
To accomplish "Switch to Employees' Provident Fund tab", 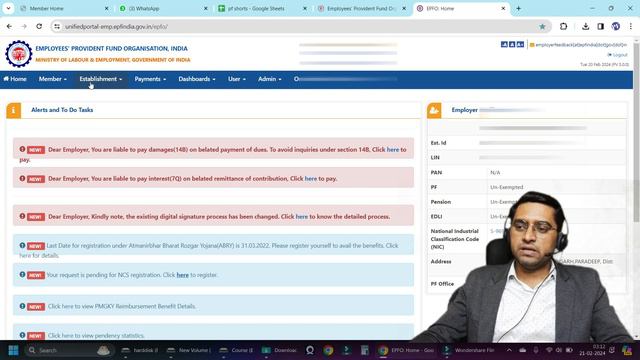I will [362, 8].
